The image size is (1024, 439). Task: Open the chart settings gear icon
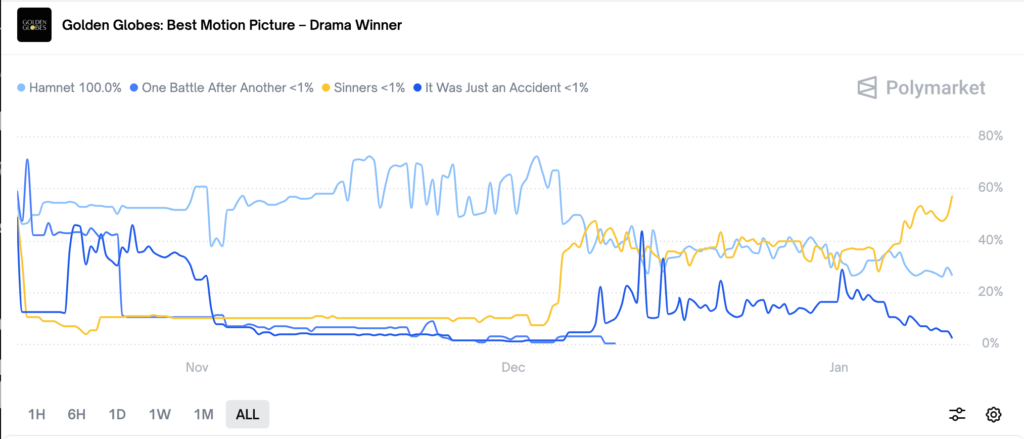click(993, 414)
